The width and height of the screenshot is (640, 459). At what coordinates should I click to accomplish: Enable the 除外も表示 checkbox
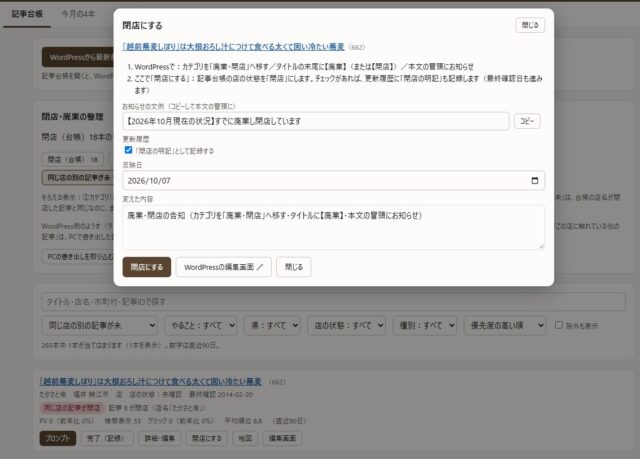(x=559, y=325)
